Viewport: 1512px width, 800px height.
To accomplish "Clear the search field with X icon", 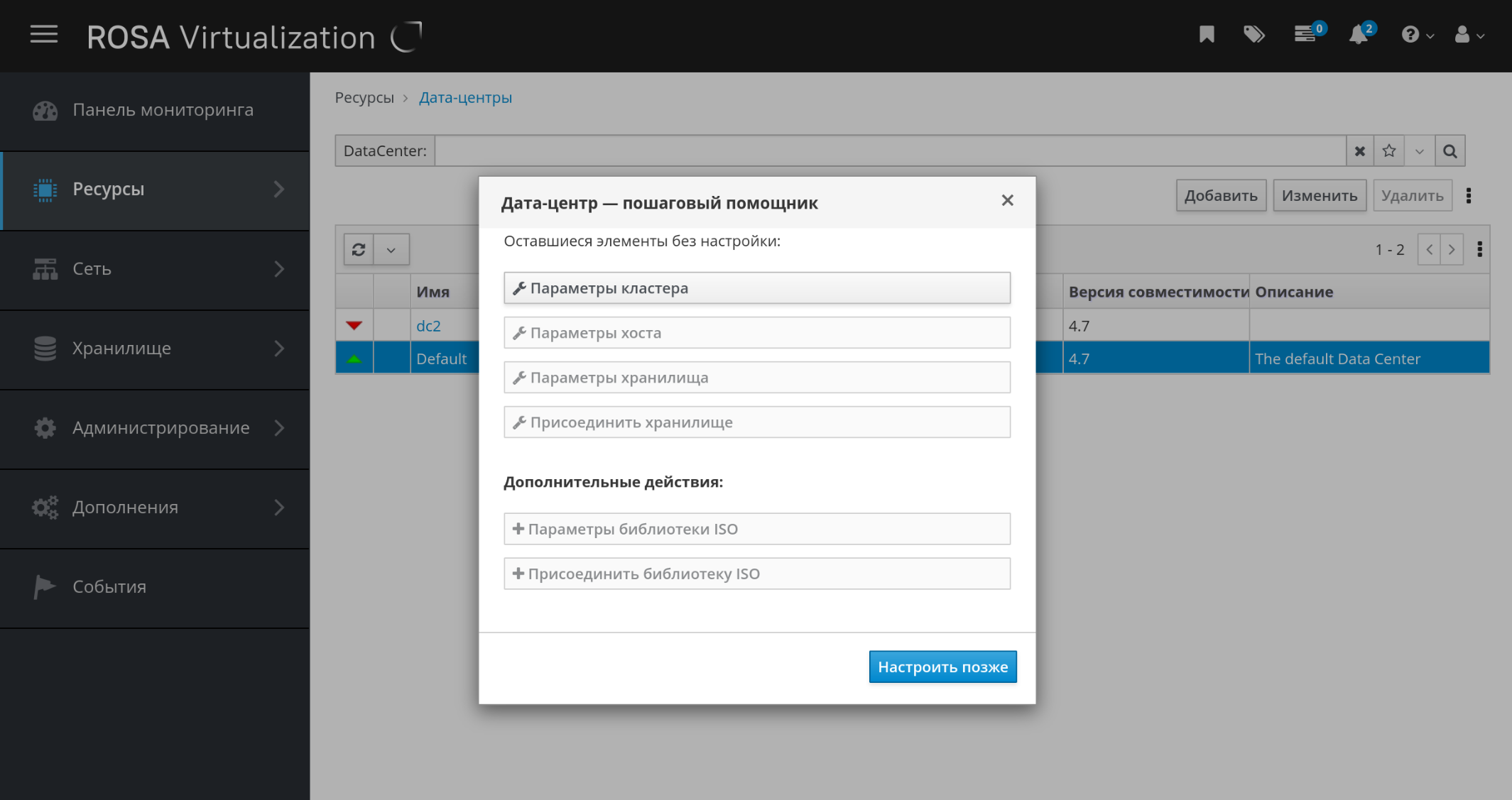I will 1360,151.
